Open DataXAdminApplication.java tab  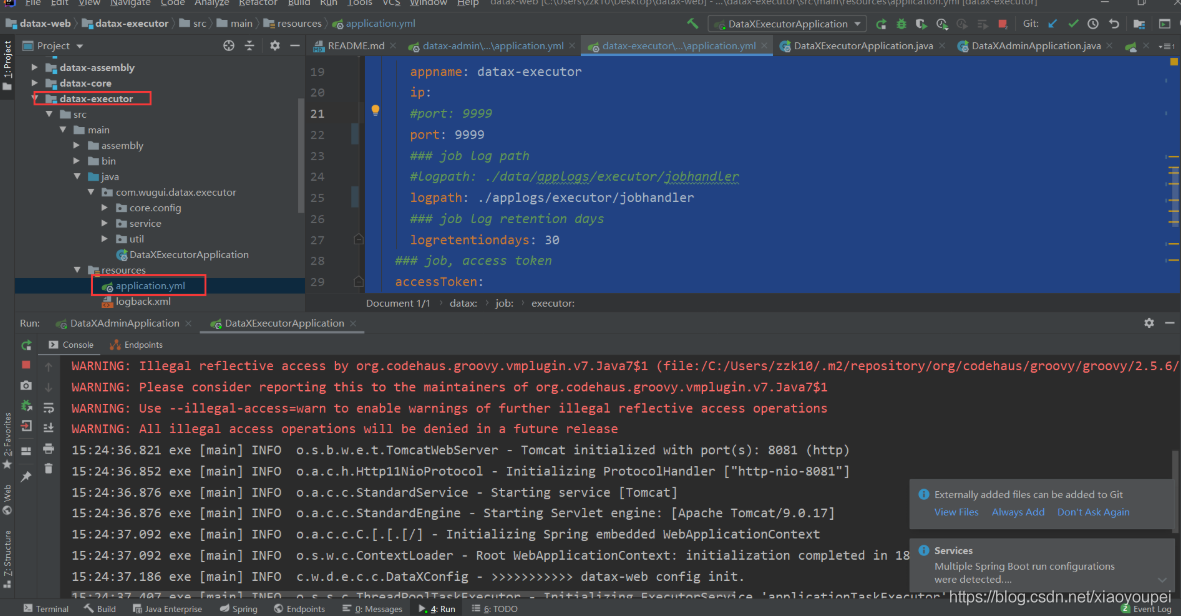point(1036,46)
